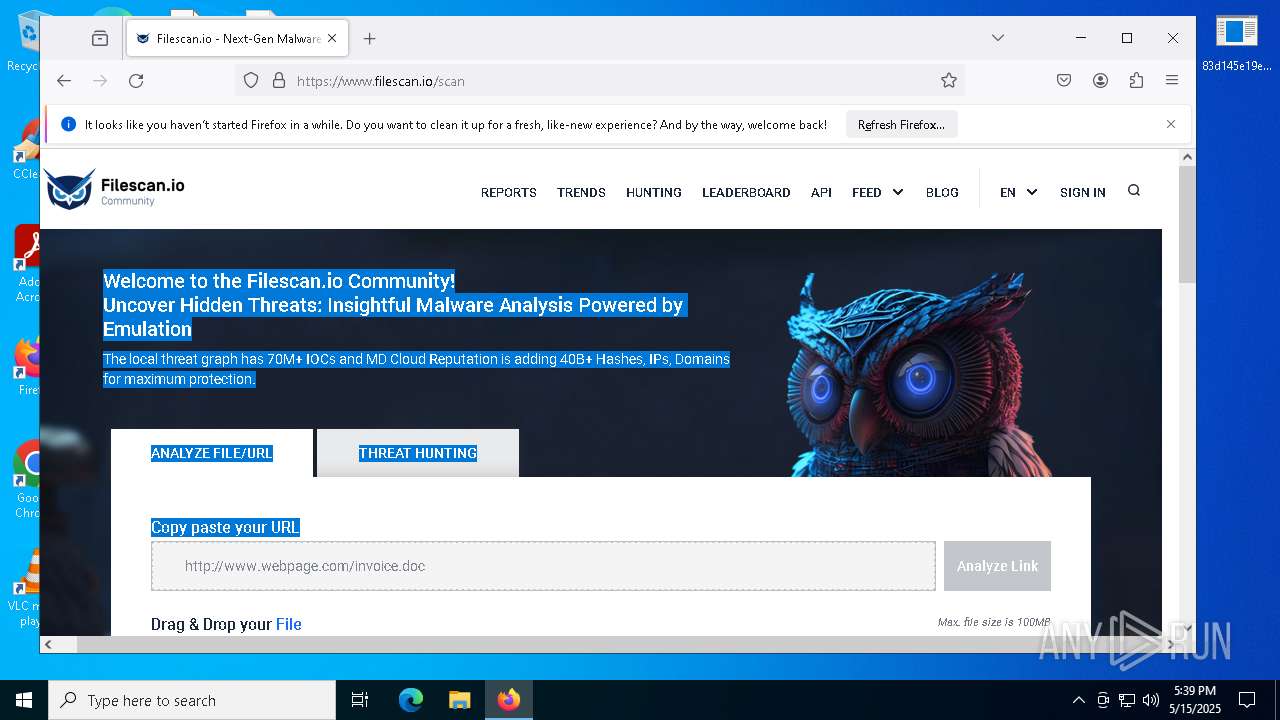The width and height of the screenshot is (1280, 720).
Task: Click the Filescan.io owl logo
Action: (x=115, y=189)
